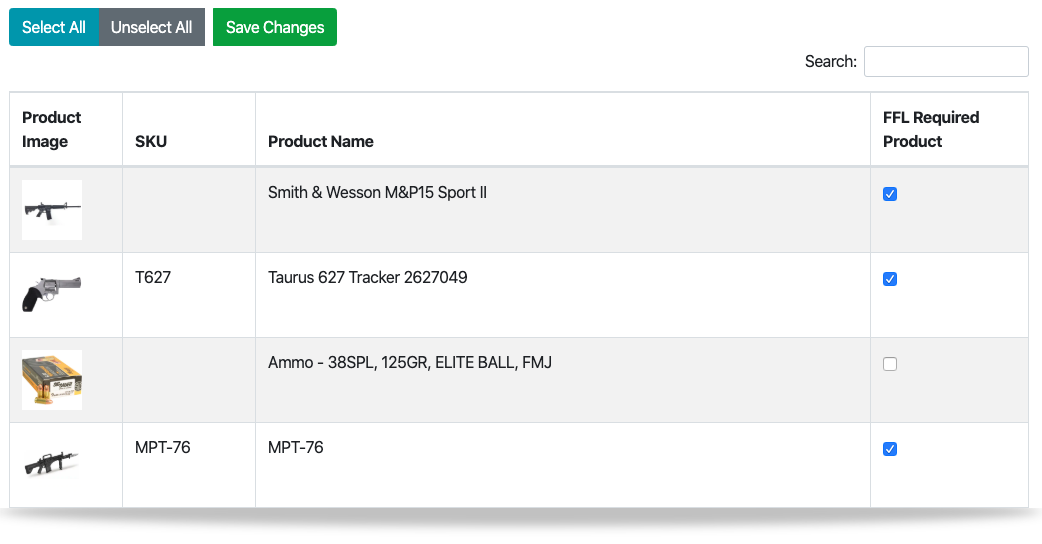This screenshot has height=544, width=1042.
Task: Uncheck FFL Required for Smith & Wesson M&P15
Action: pos(890,194)
